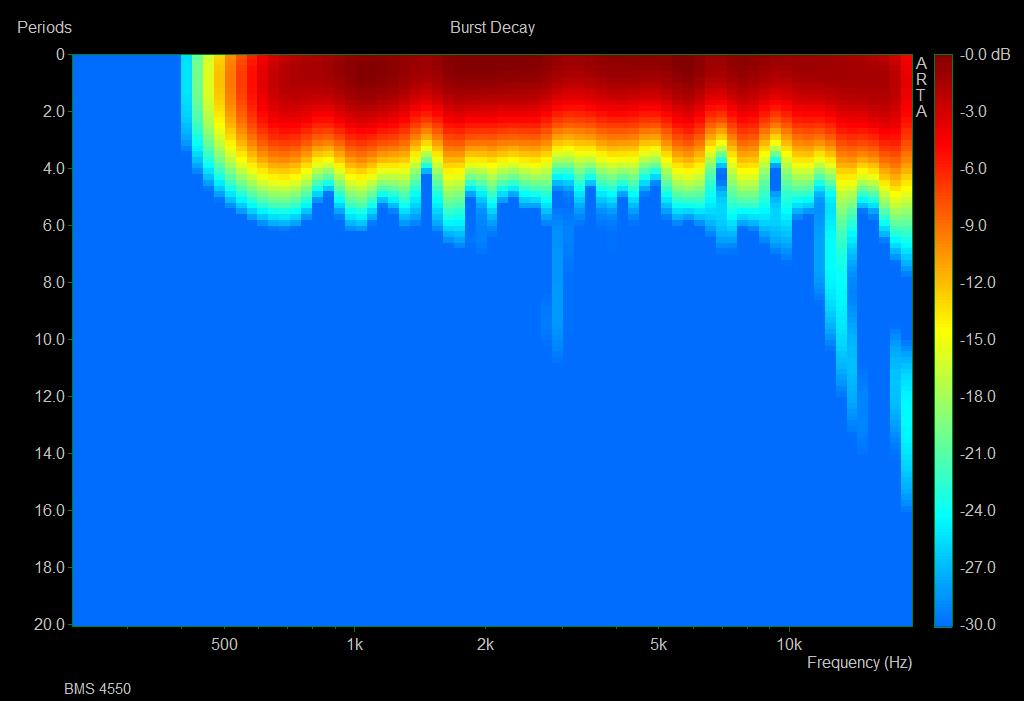Viewport: 1024px width, 701px height.
Task: Click the vertical ARTA watermark
Action: tap(921, 88)
